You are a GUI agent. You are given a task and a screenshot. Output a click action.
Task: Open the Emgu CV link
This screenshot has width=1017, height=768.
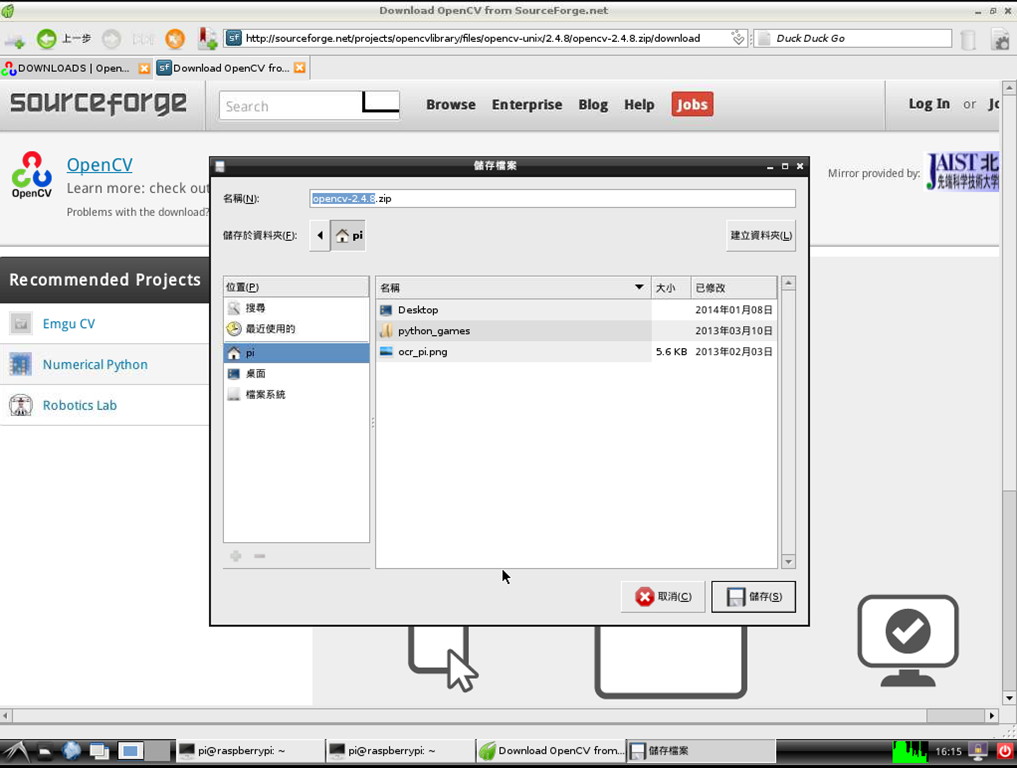point(69,324)
